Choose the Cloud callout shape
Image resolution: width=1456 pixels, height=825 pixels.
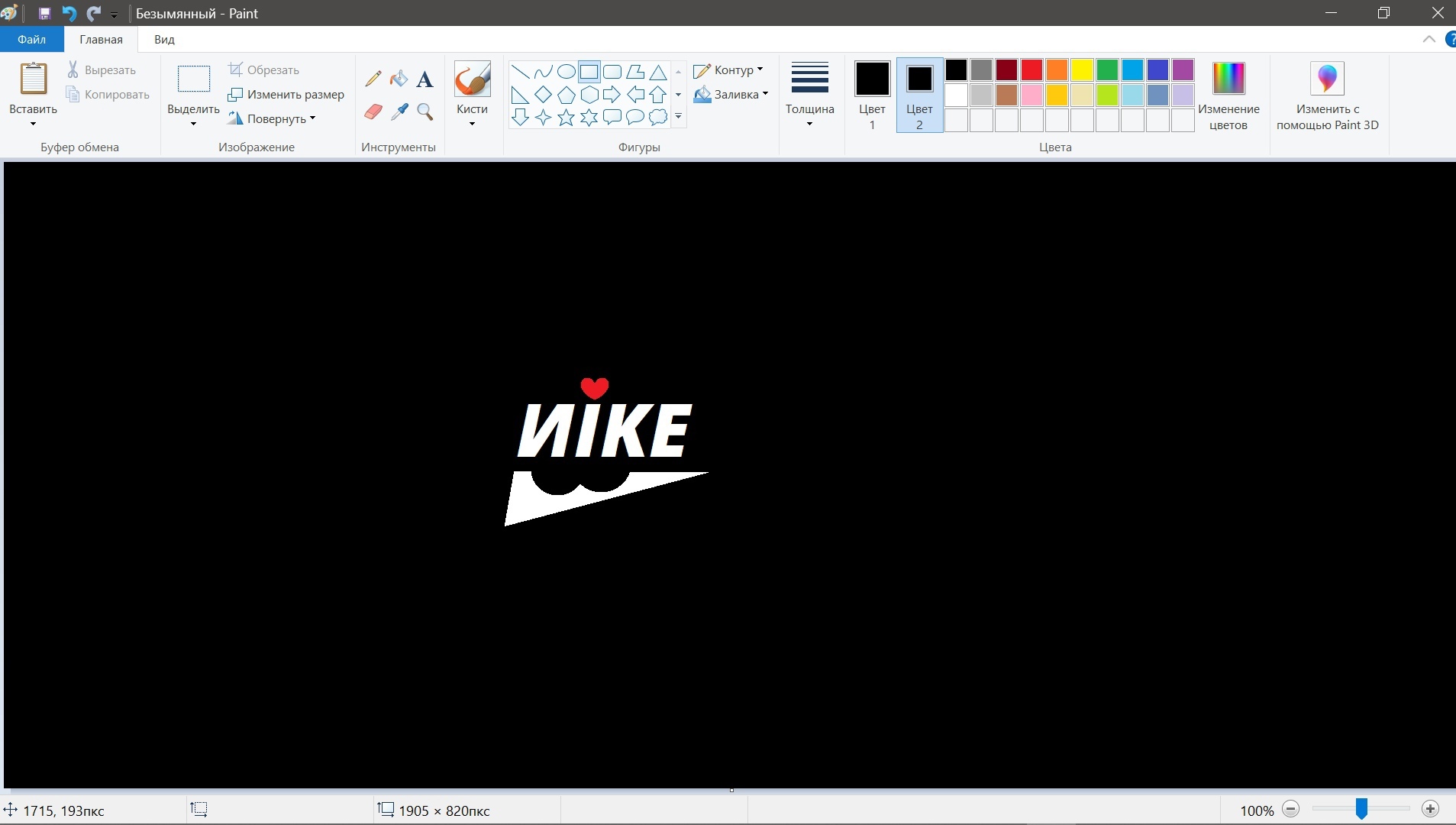tap(657, 117)
